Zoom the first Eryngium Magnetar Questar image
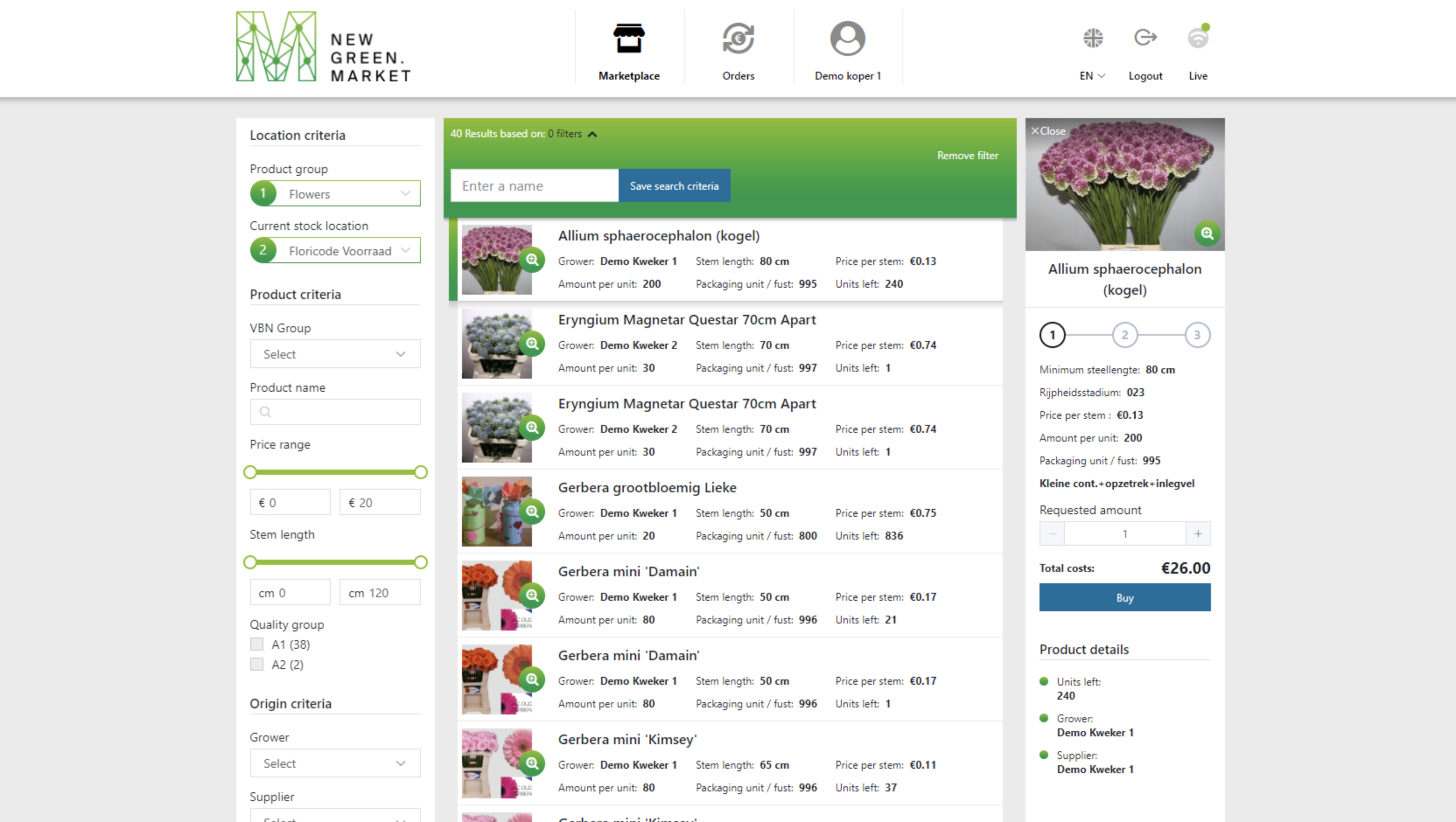The height and width of the screenshot is (822, 1456). pos(532,344)
